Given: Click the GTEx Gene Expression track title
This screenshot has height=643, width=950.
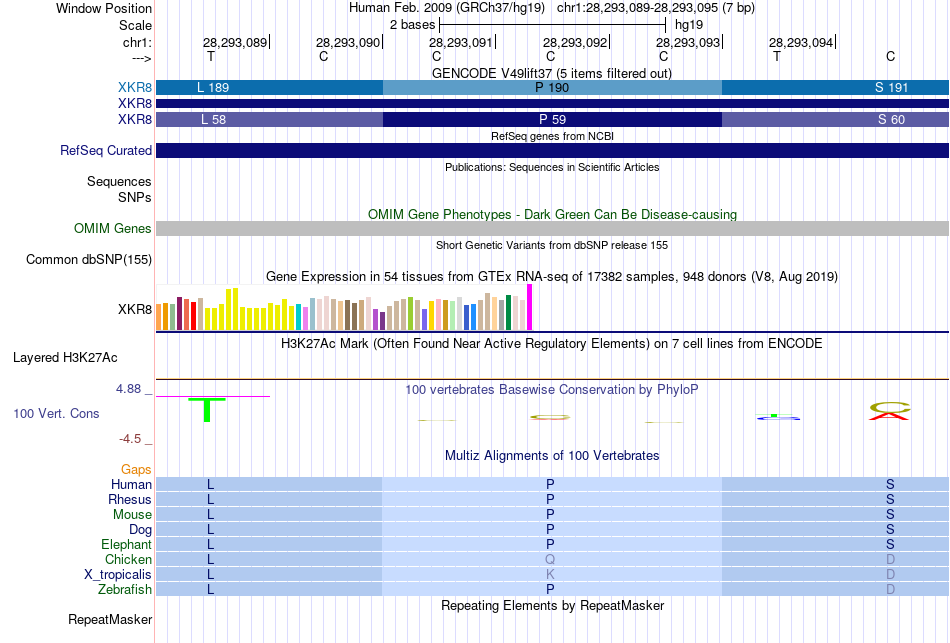Looking at the screenshot, I should [552, 277].
